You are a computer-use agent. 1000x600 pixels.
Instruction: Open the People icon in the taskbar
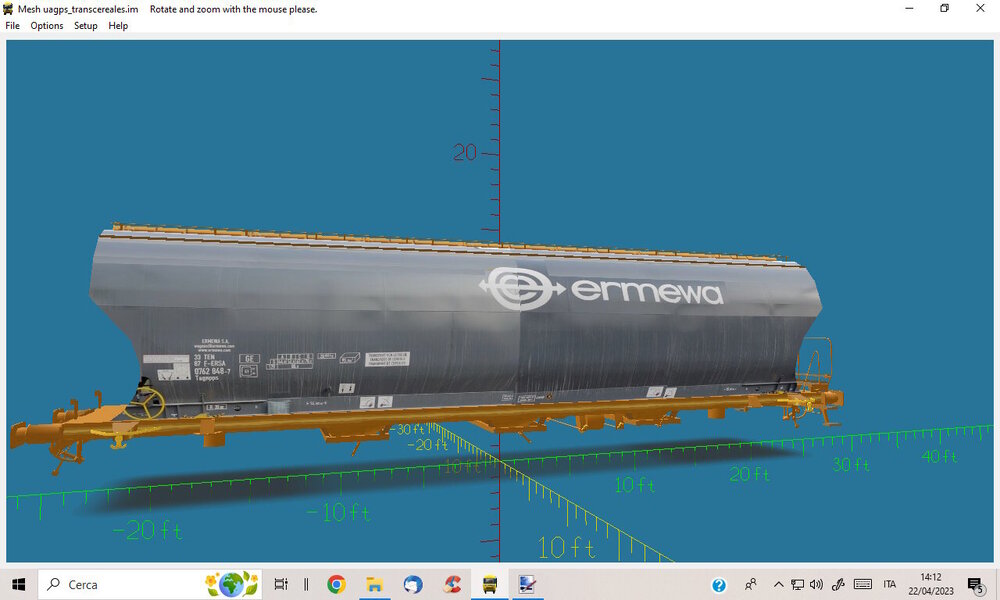point(751,584)
